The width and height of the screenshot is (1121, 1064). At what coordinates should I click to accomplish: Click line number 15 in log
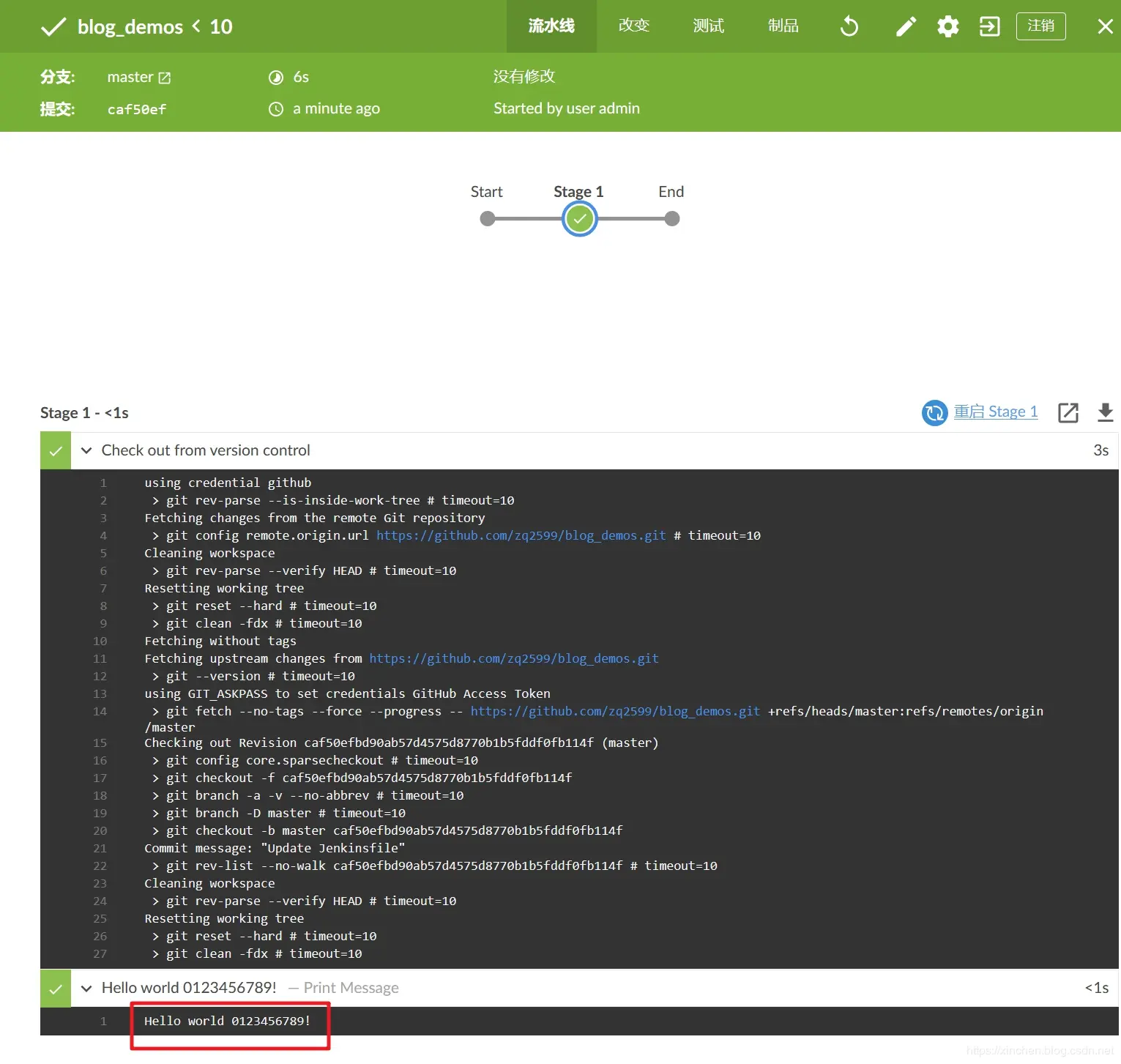pos(100,743)
